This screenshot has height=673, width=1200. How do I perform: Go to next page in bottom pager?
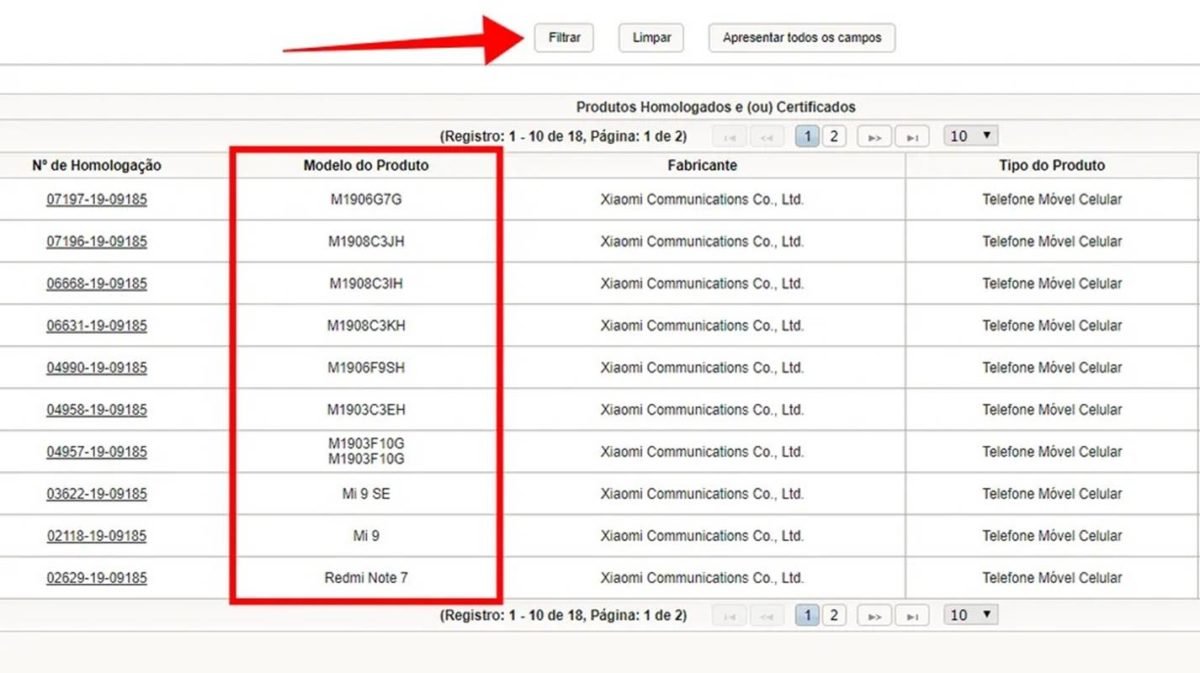pos(875,616)
